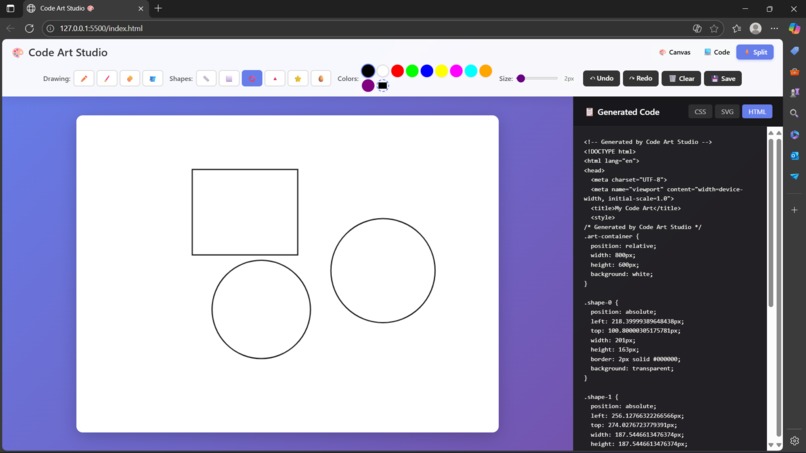Click the '<title>My Code Art</title>' line
Viewport: 806px width, 453px height.
(635, 208)
